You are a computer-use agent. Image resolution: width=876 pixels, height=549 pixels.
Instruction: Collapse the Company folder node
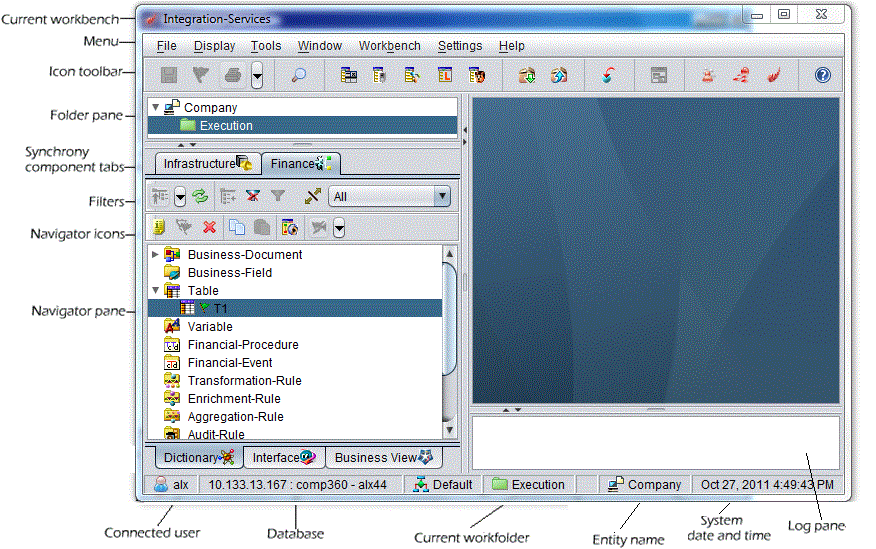pos(155,107)
